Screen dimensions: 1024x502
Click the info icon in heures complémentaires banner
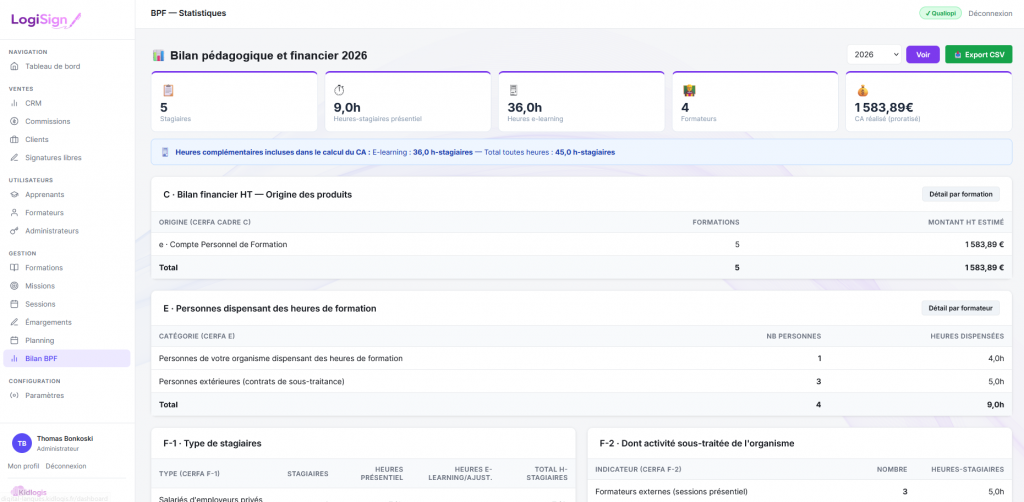click(x=165, y=152)
